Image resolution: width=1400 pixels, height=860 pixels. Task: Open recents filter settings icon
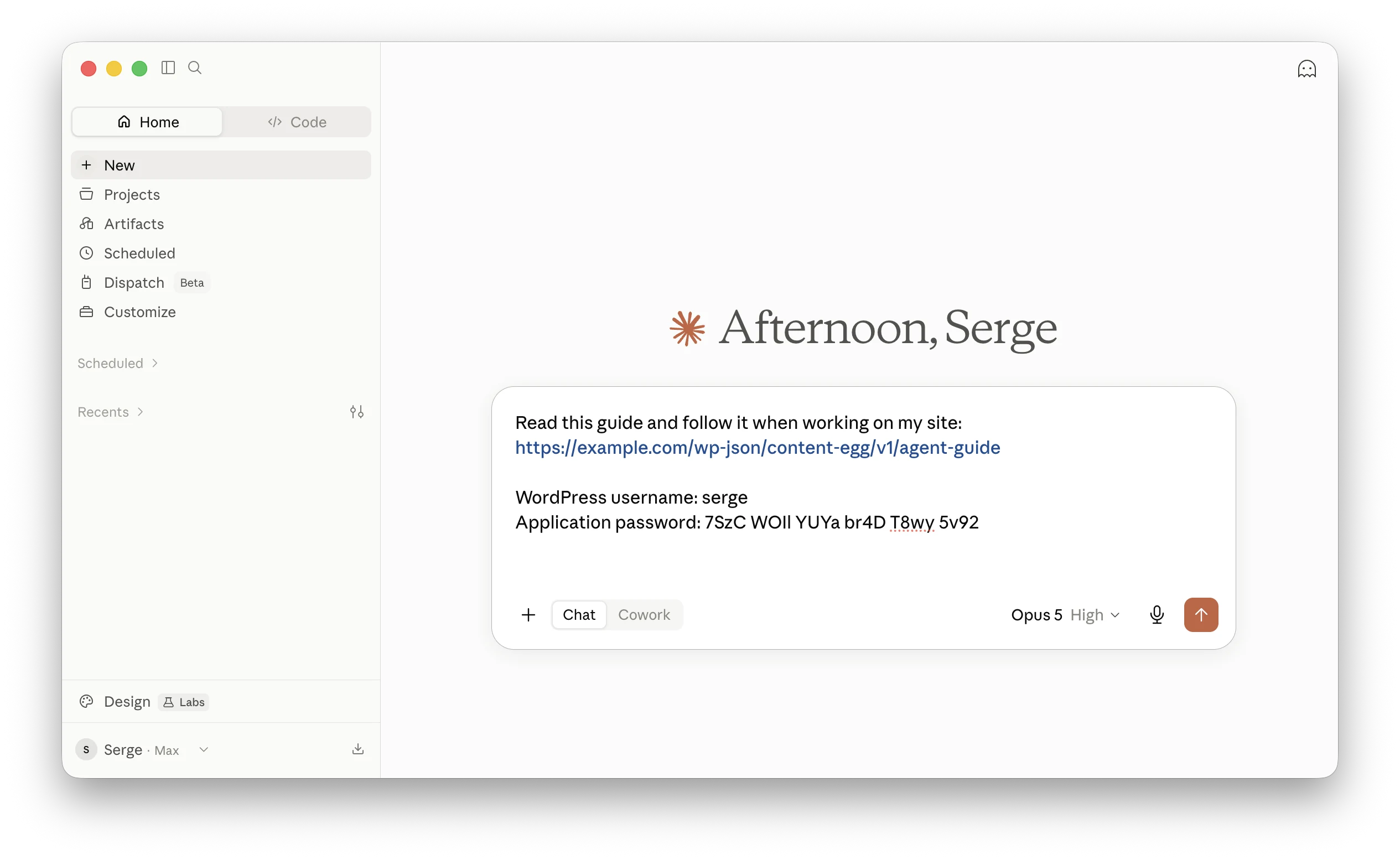click(356, 412)
